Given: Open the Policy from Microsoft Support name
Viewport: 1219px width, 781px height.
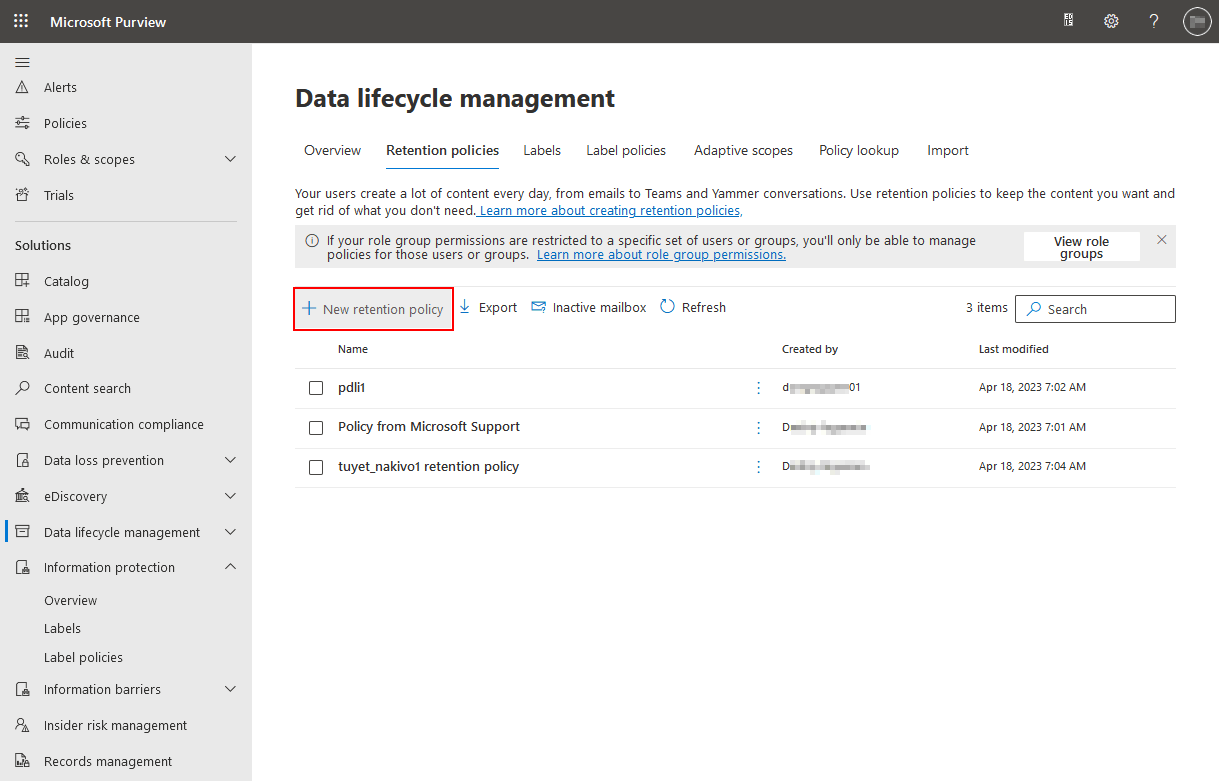Looking at the screenshot, I should (x=429, y=426).
